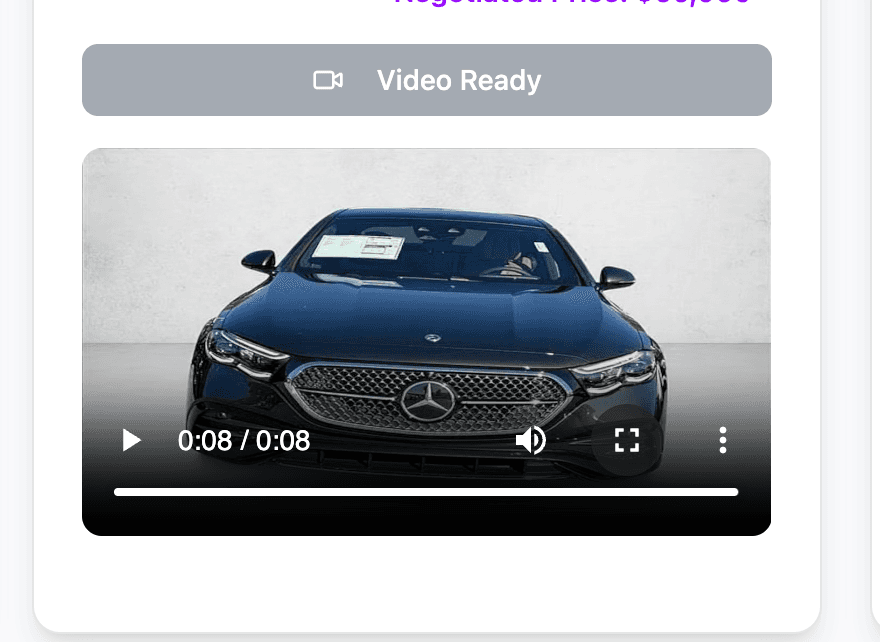880x642 pixels.
Task: Click the end of the video progress bar
Action: pos(736,492)
